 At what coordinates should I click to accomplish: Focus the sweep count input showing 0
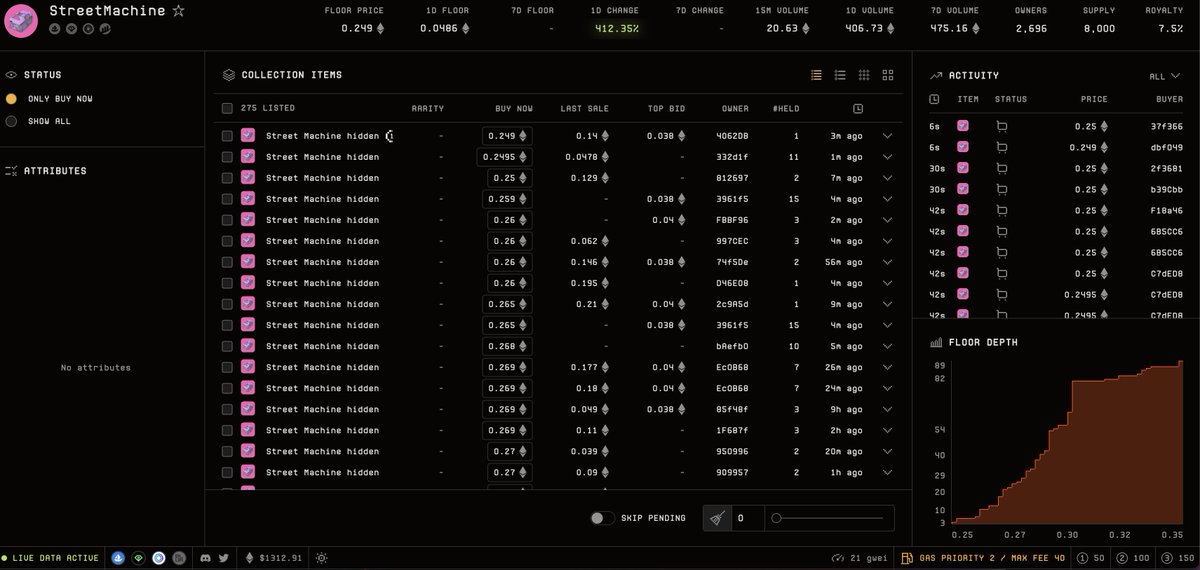click(748, 518)
